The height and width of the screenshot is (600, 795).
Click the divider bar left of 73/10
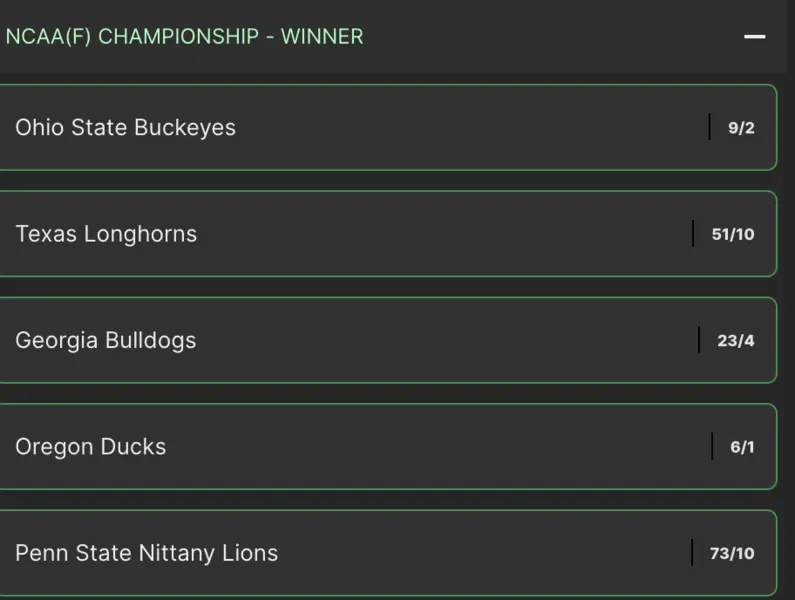[692, 553]
